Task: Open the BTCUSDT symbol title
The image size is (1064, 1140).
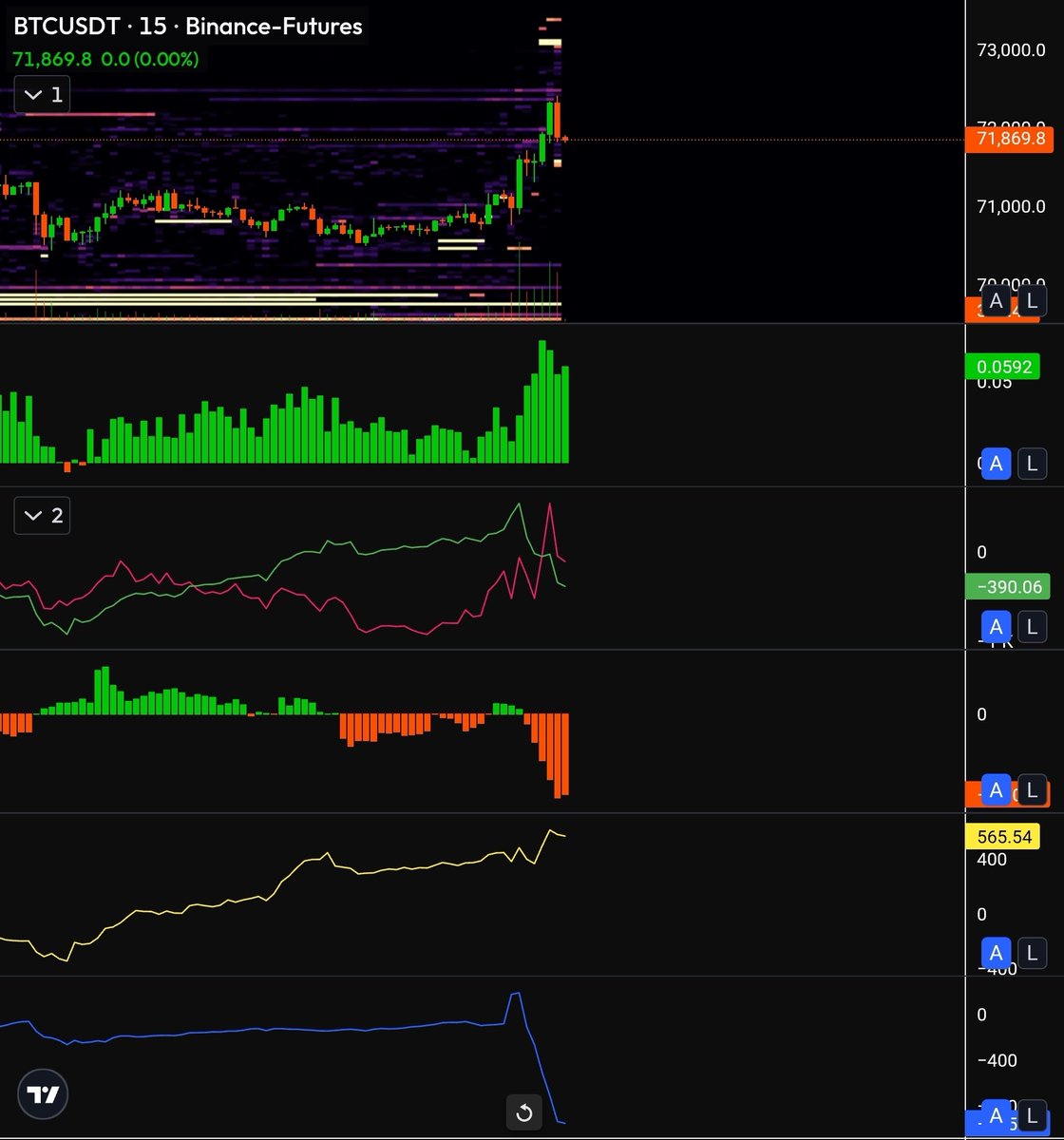Action: tap(188, 26)
